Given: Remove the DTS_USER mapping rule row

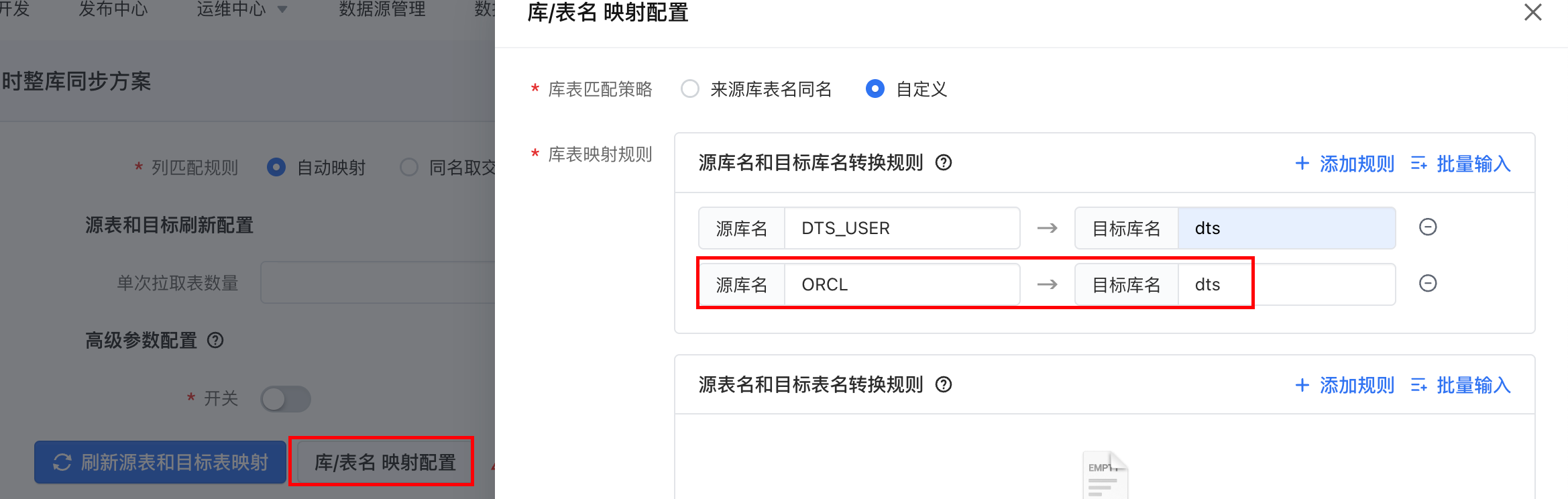Looking at the screenshot, I should (x=1428, y=227).
